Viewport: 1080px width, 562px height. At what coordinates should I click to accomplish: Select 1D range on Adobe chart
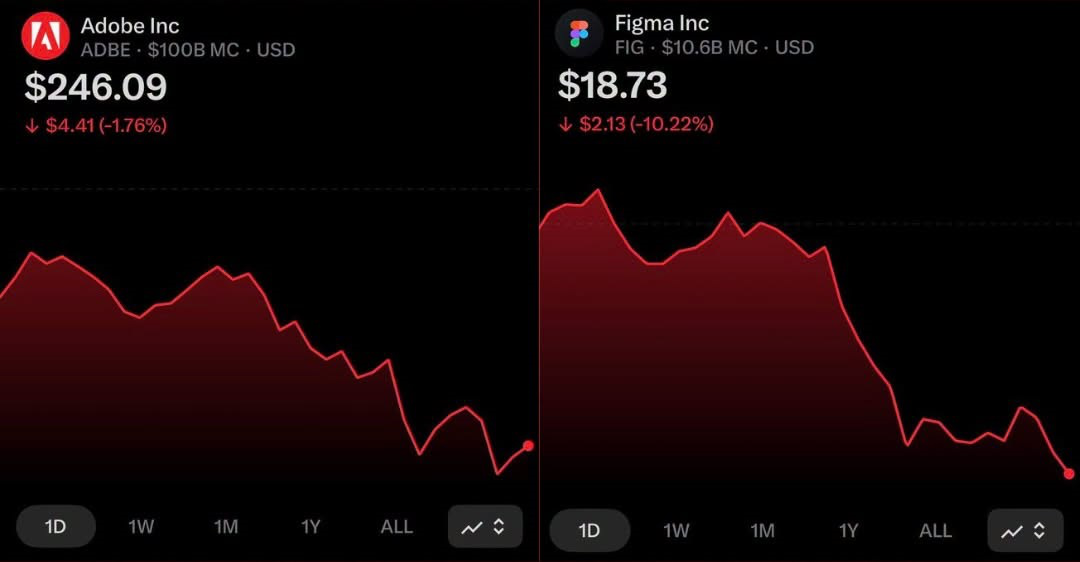[55, 527]
